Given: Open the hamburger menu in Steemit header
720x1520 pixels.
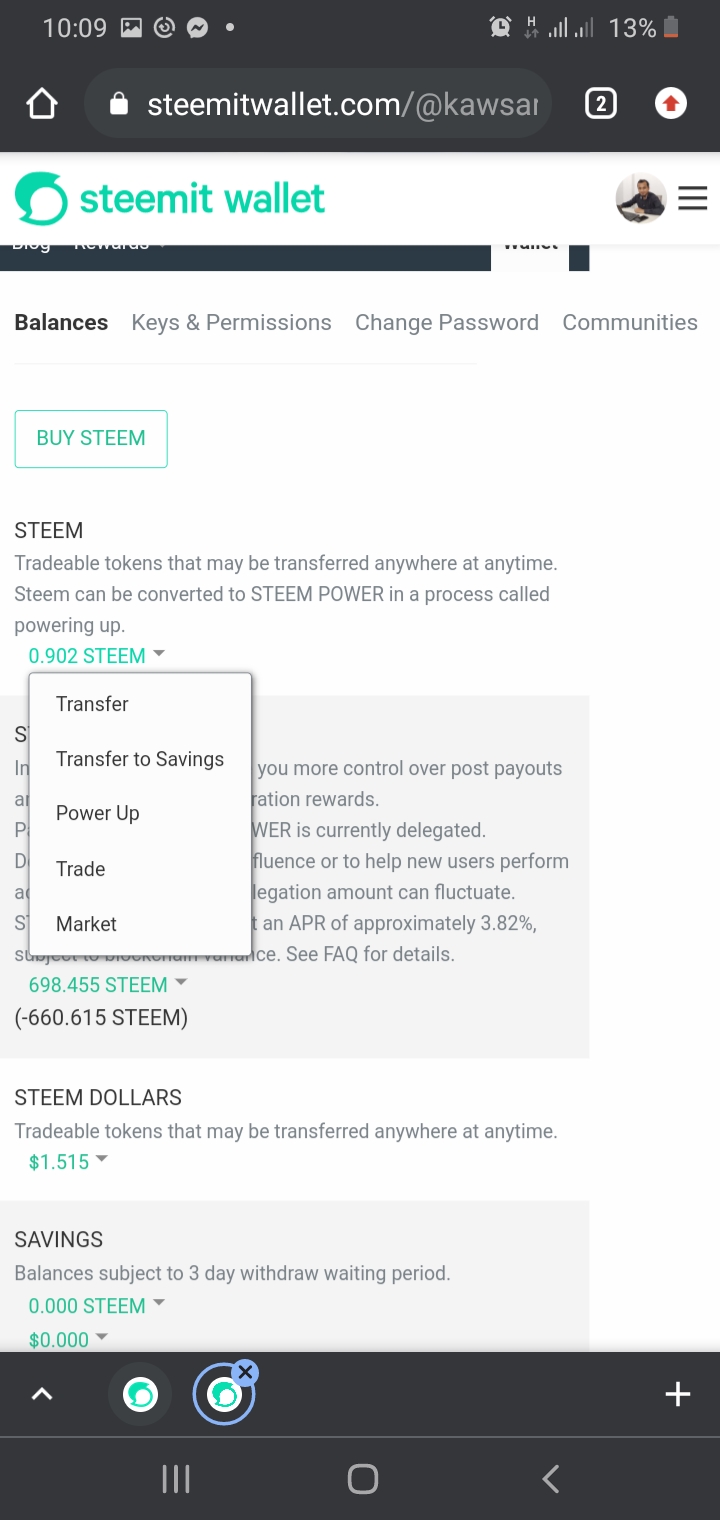Looking at the screenshot, I should 692,199.
